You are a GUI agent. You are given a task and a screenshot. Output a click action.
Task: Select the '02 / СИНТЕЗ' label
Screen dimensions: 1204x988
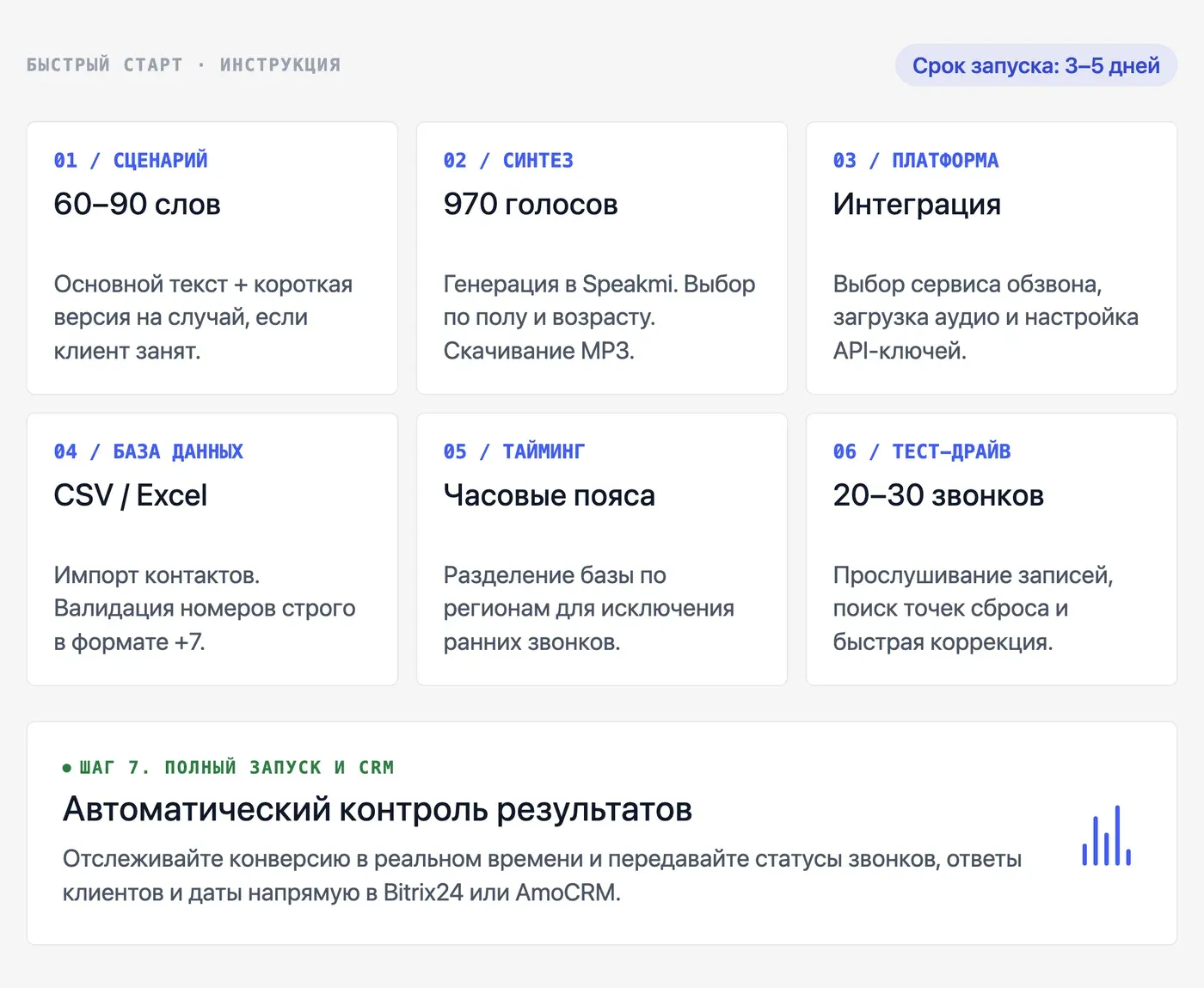click(x=508, y=161)
